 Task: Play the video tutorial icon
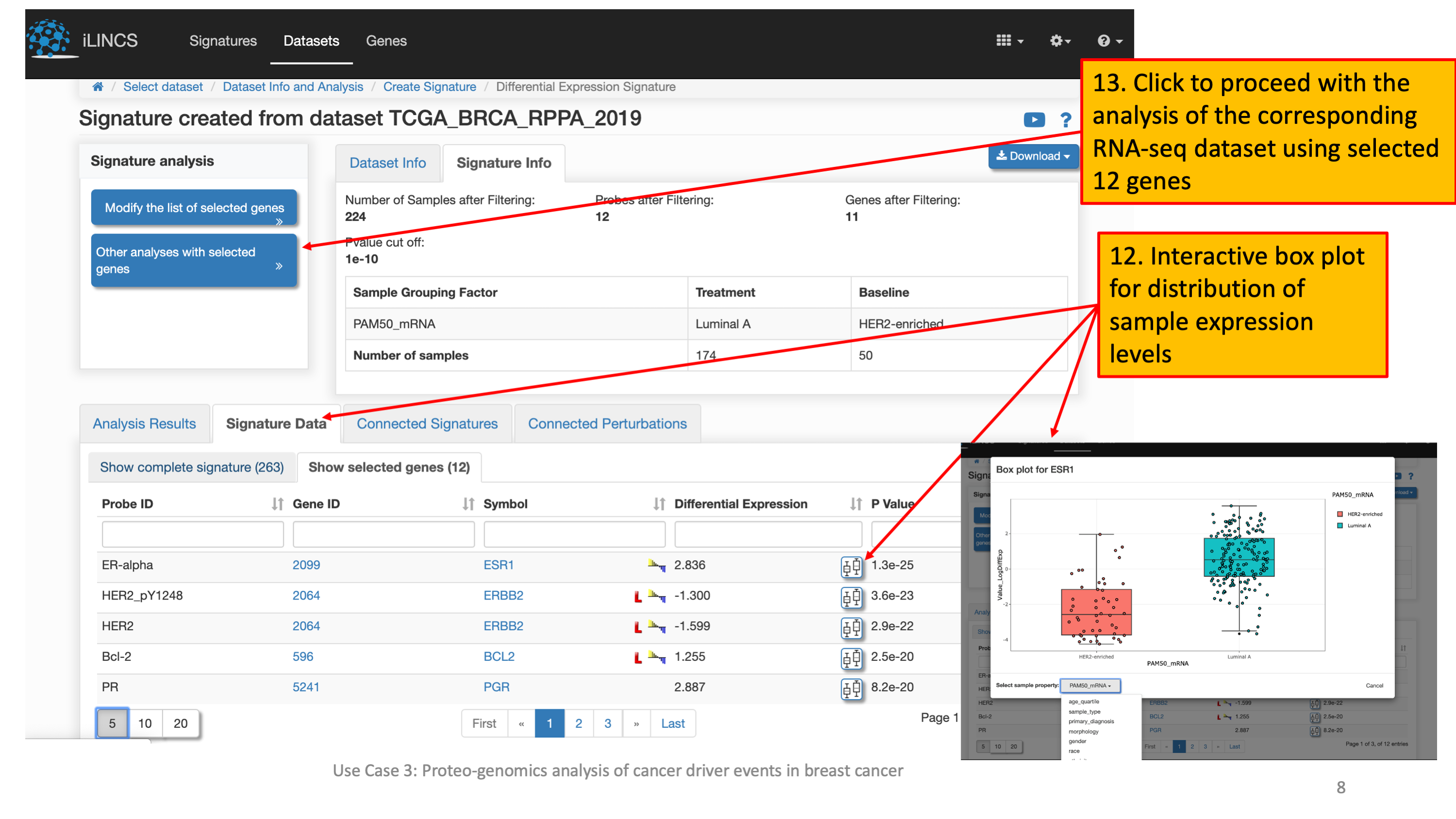click(1034, 120)
